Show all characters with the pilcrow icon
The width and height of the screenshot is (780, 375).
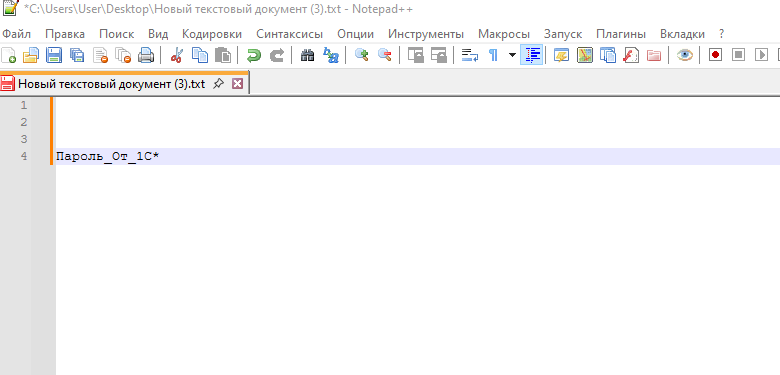(x=493, y=55)
